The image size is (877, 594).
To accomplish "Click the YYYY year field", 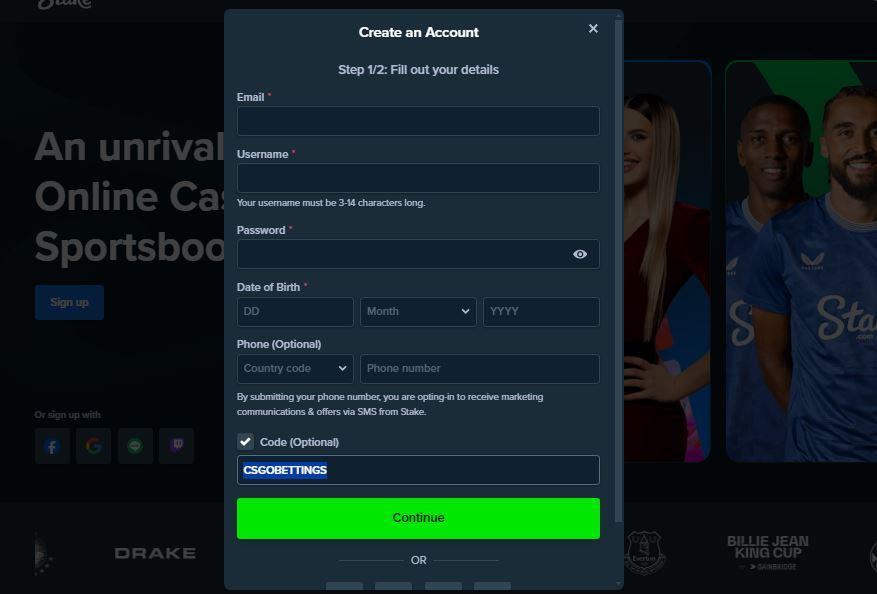I will 541,312.
